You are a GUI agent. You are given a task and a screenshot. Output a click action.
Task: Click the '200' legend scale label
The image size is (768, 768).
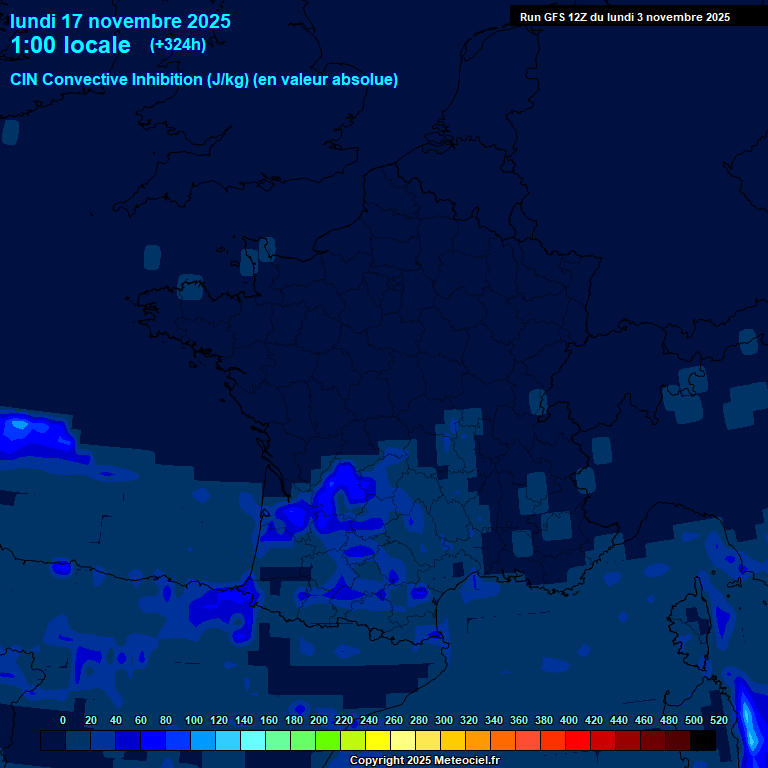tap(319, 720)
